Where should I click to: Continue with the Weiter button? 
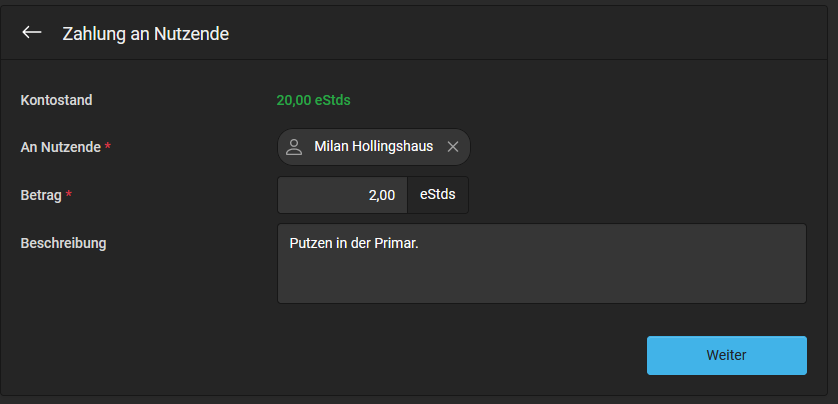point(726,355)
